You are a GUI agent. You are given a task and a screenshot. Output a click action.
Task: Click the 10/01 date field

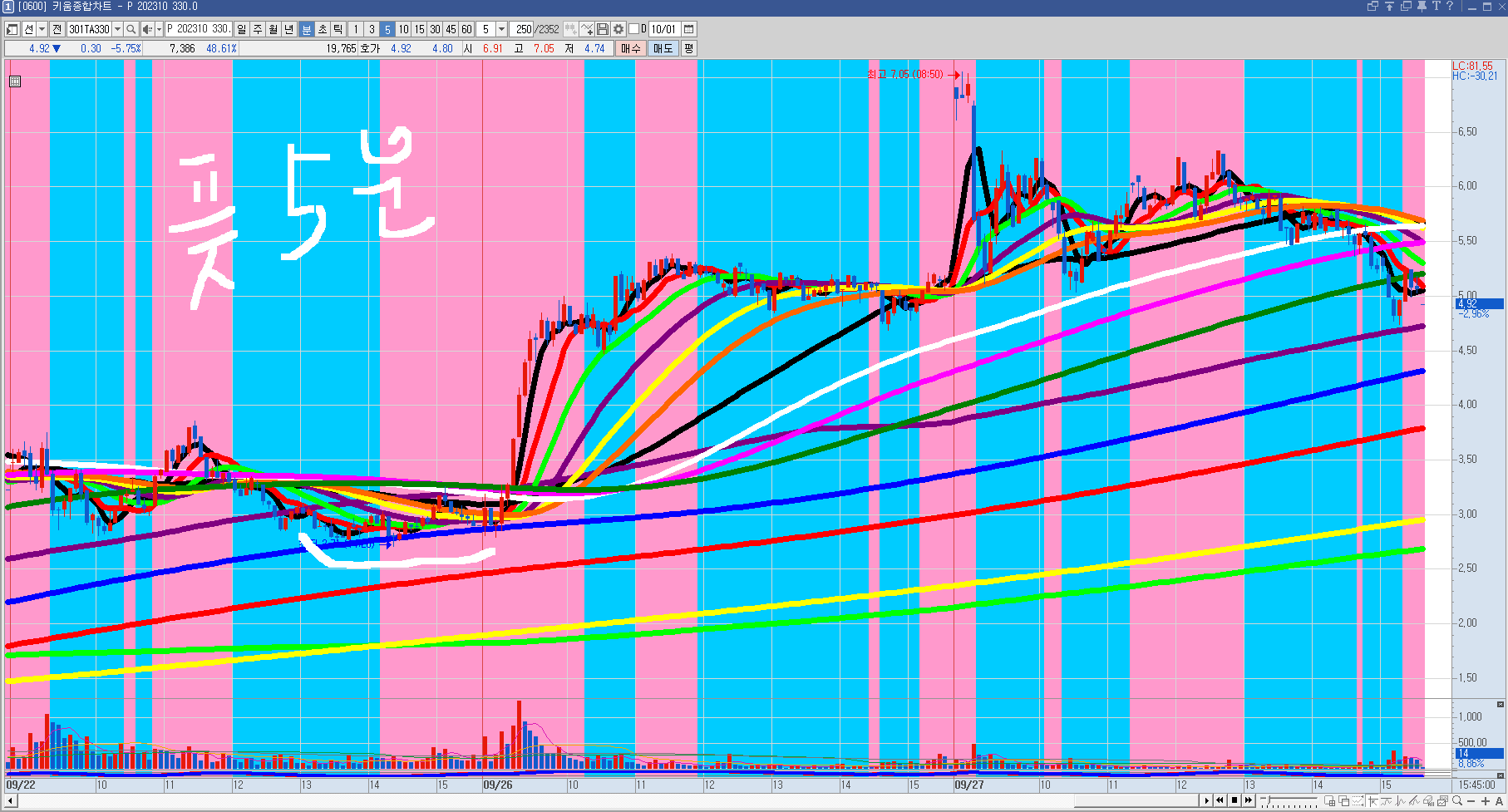pos(664,29)
